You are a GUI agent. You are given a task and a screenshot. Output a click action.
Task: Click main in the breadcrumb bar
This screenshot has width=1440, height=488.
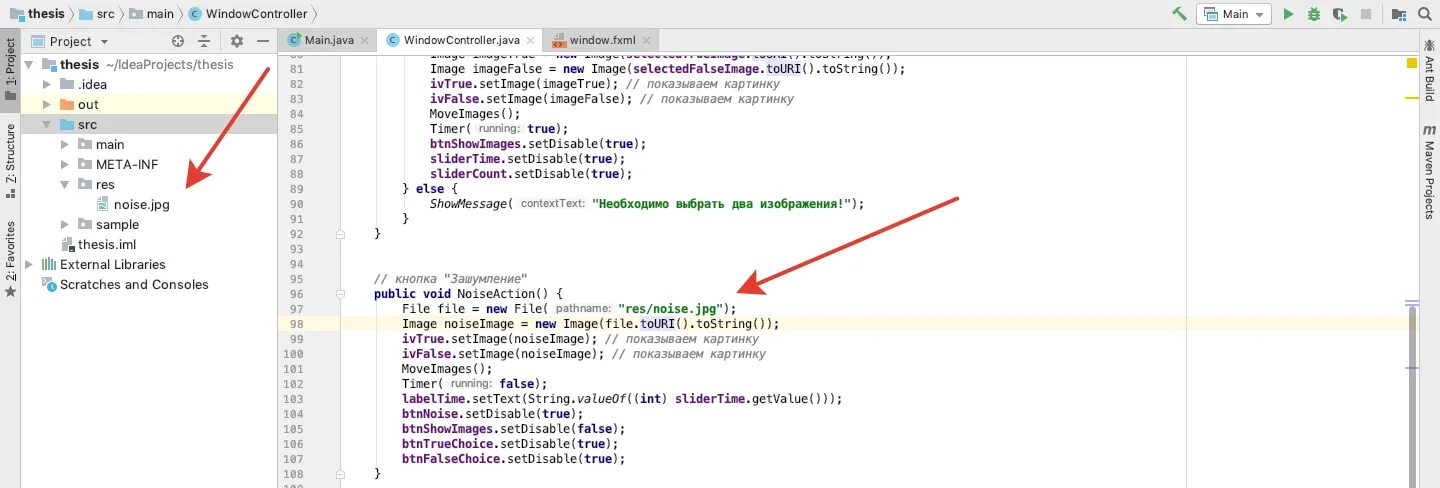[x=161, y=14]
